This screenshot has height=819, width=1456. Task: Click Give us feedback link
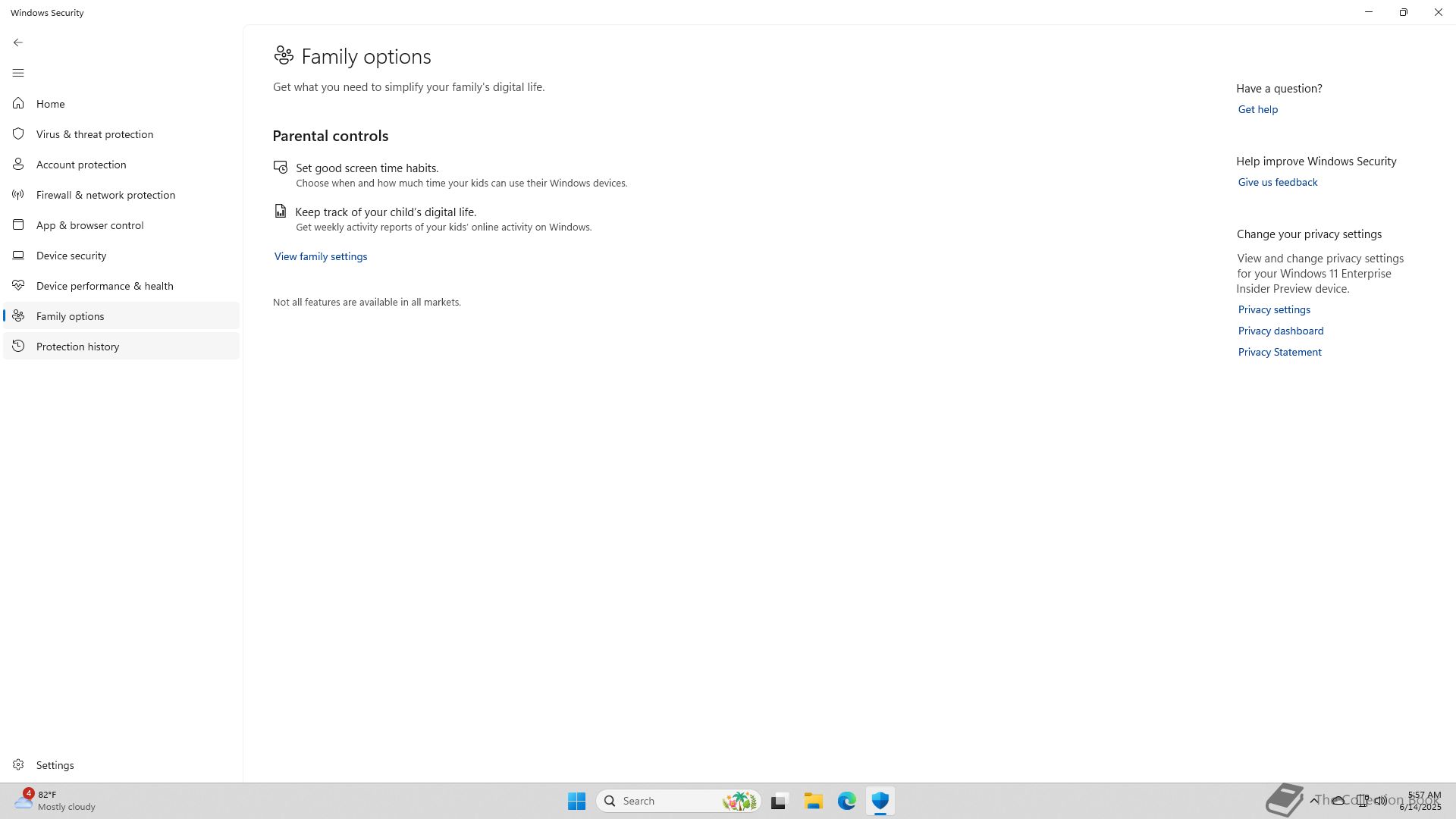click(1277, 183)
